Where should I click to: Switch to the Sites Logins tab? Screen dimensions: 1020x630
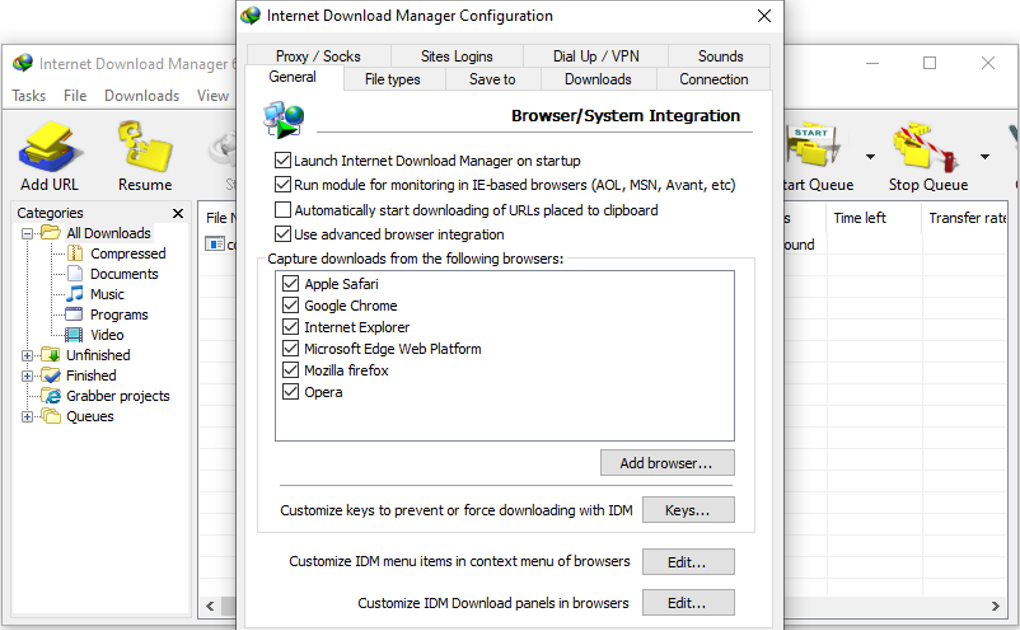click(x=457, y=56)
